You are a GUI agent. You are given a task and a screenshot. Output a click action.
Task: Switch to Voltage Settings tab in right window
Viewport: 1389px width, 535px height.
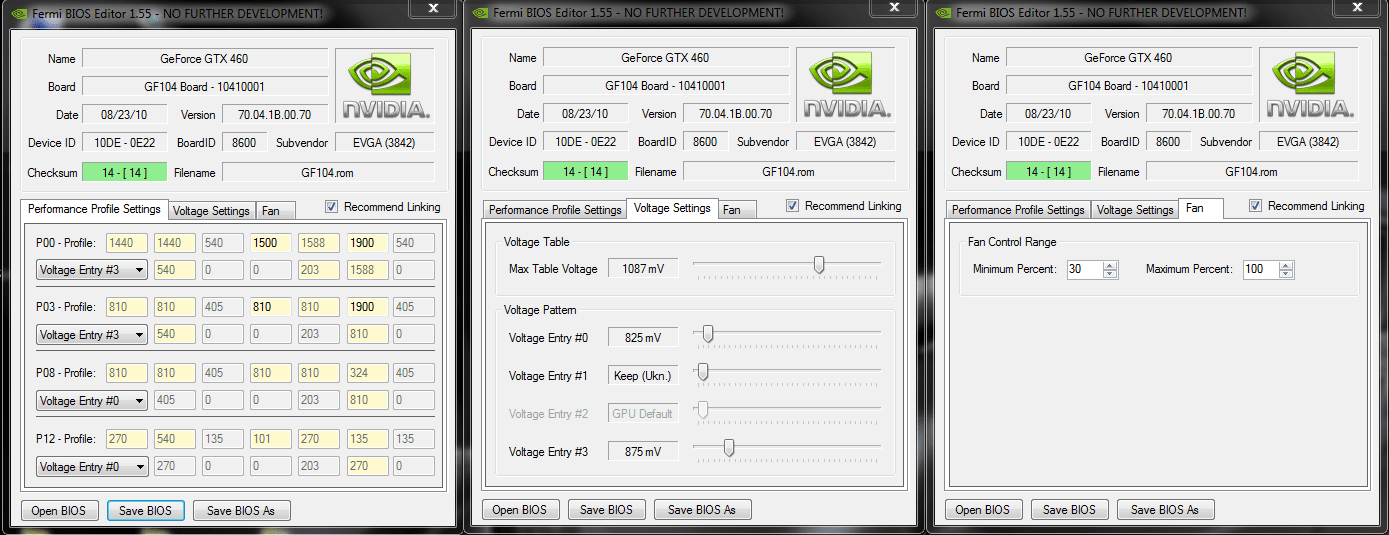click(1134, 210)
